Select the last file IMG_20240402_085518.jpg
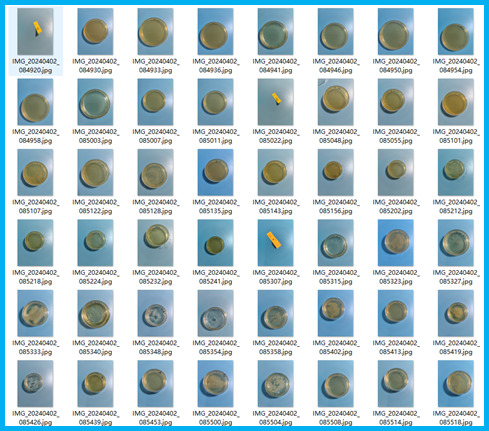 (x=456, y=383)
